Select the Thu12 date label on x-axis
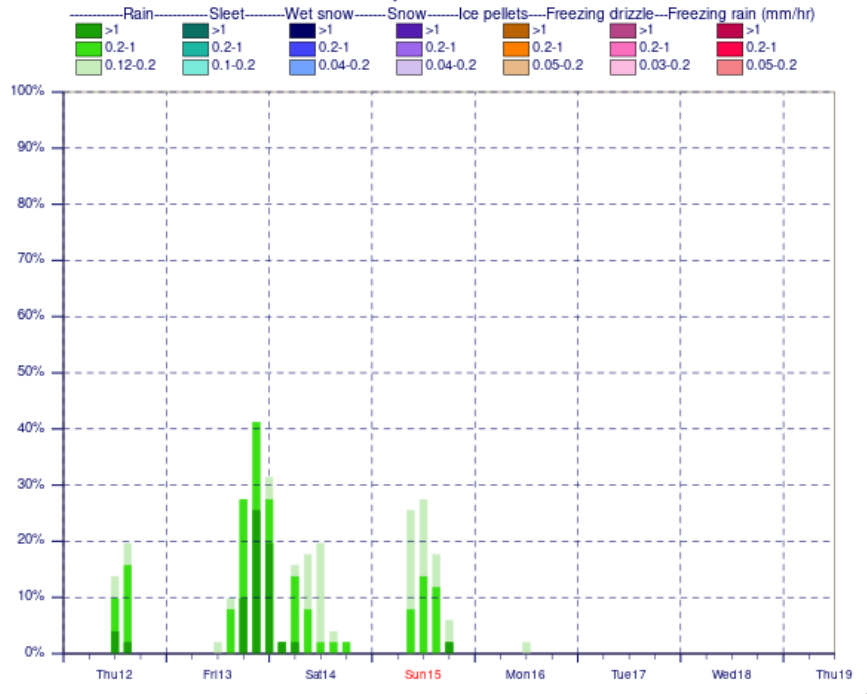This screenshot has width=867, height=694. (x=114, y=675)
